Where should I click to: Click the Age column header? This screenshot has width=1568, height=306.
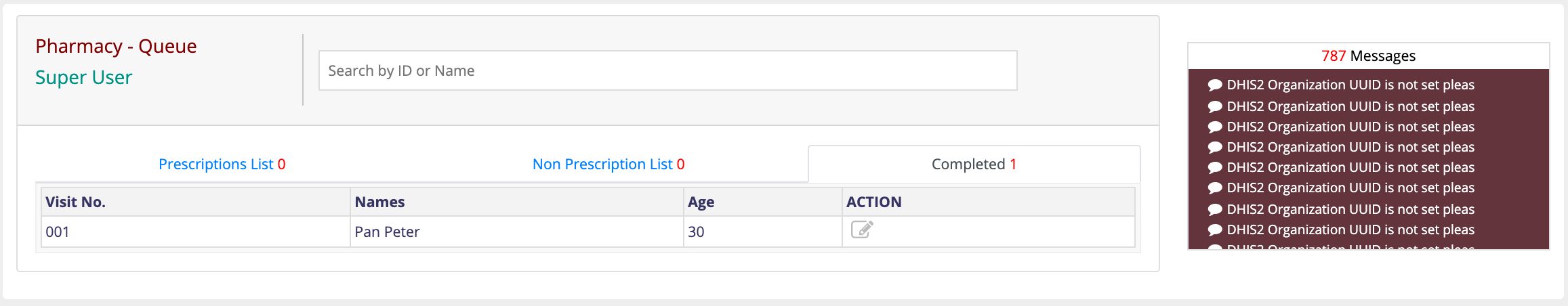[x=701, y=202]
